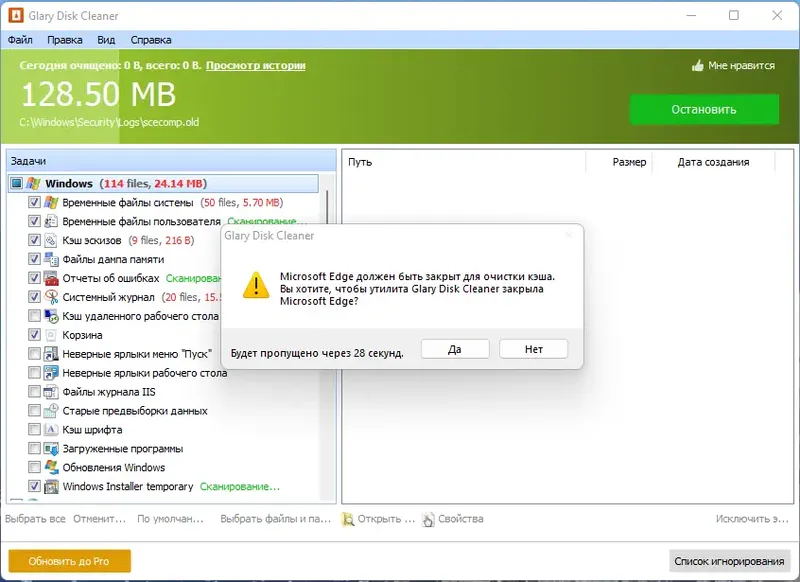Click the Windows flag icon in the group header
800x582 pixels.
click(x=34, y=183)
